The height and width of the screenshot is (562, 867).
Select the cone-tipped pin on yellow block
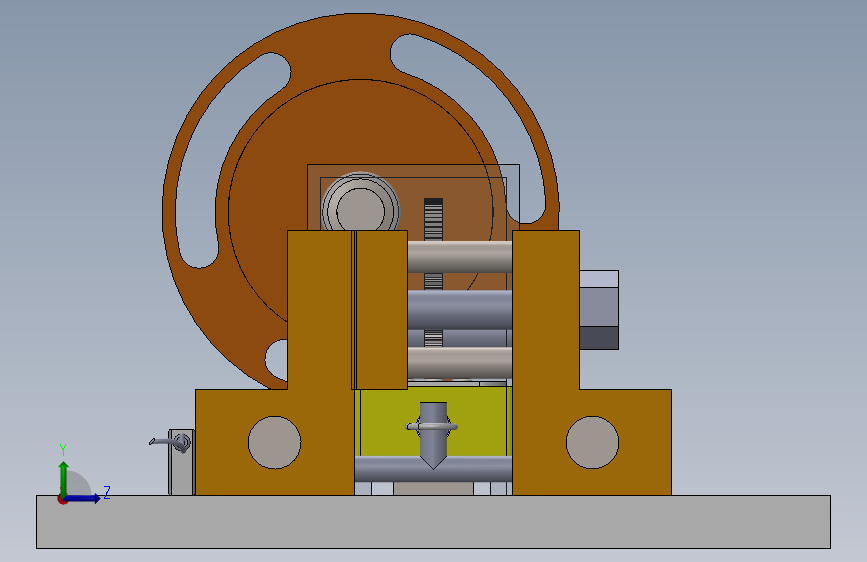click(x=433, y=437)
